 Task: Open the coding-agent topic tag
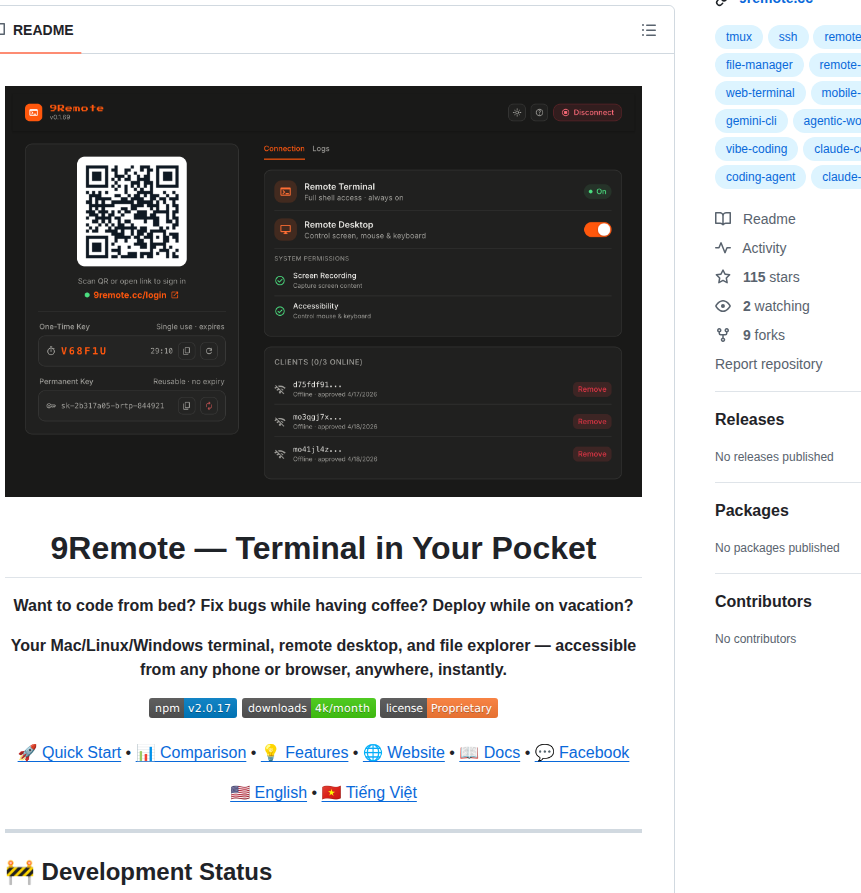point(760,177)
